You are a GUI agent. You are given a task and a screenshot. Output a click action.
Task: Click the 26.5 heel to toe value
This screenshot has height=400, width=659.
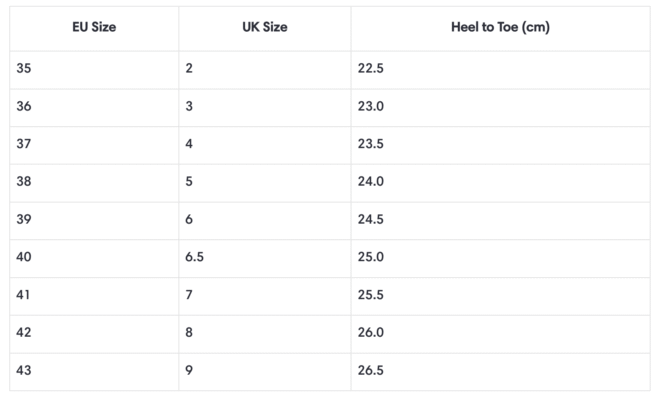pos(371,371)
